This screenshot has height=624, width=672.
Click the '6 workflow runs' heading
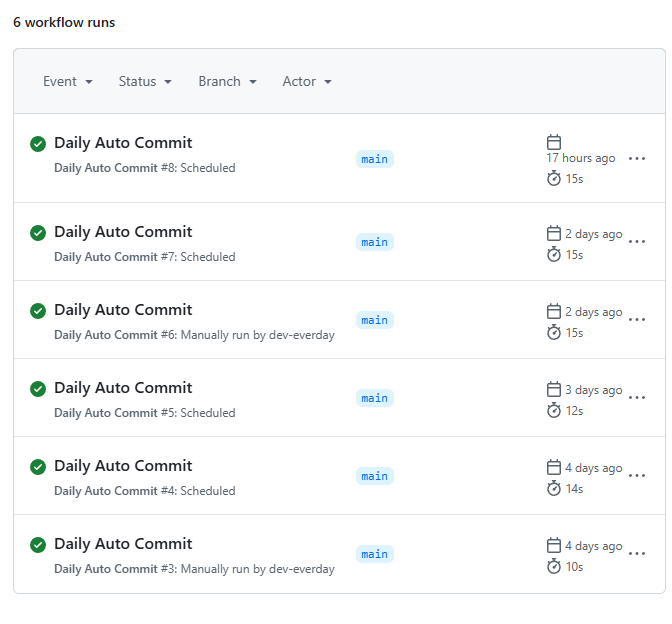coord(64,22)
